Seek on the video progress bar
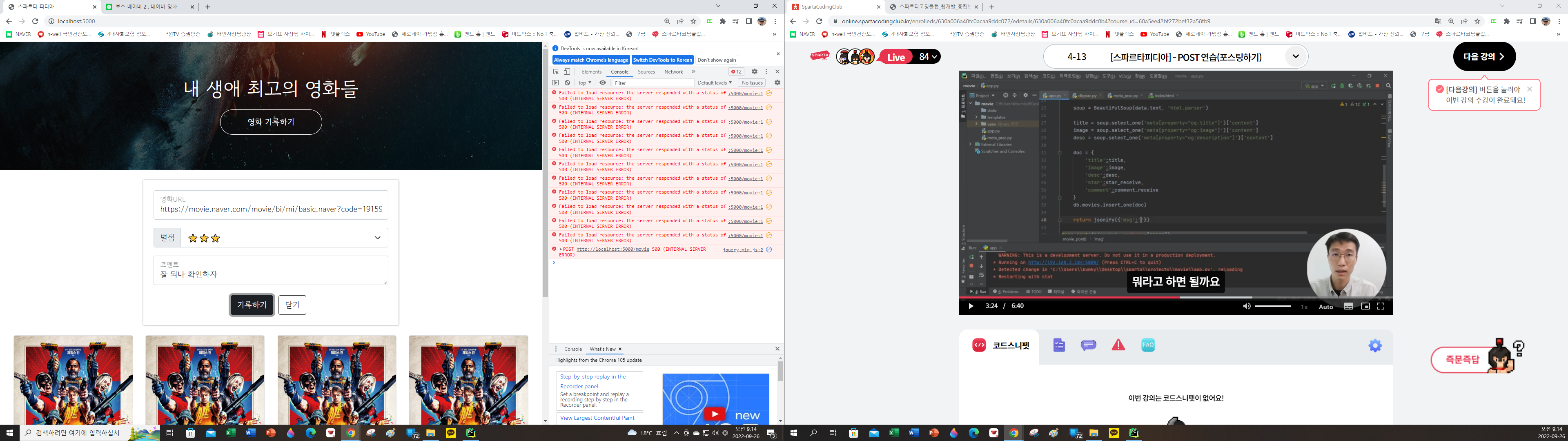1568x441 pixels. (1176, 297)
